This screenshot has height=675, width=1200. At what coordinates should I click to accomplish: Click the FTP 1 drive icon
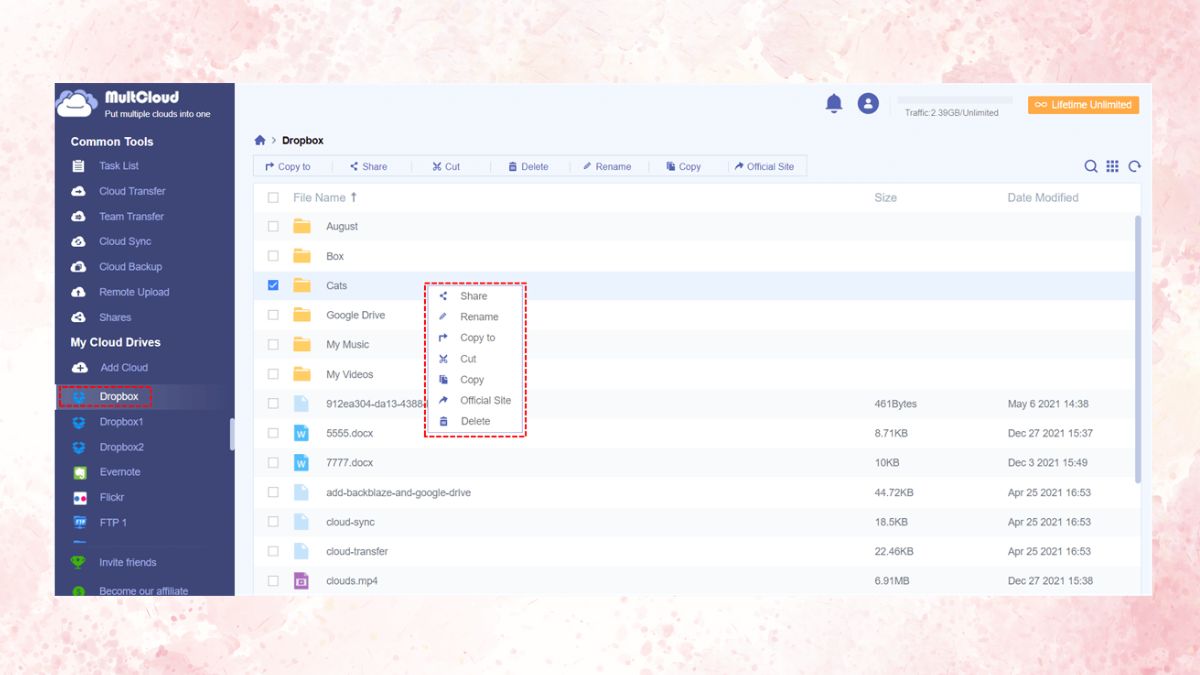point(79,522)
